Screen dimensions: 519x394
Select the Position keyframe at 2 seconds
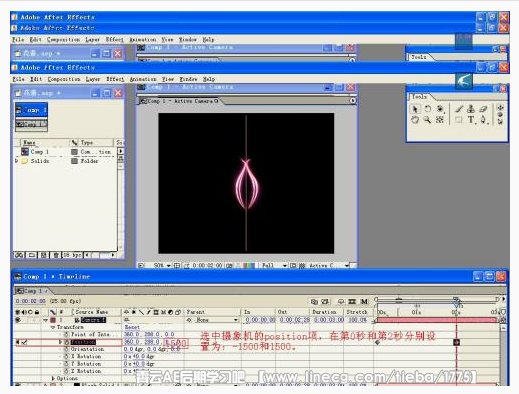(456, 342)
